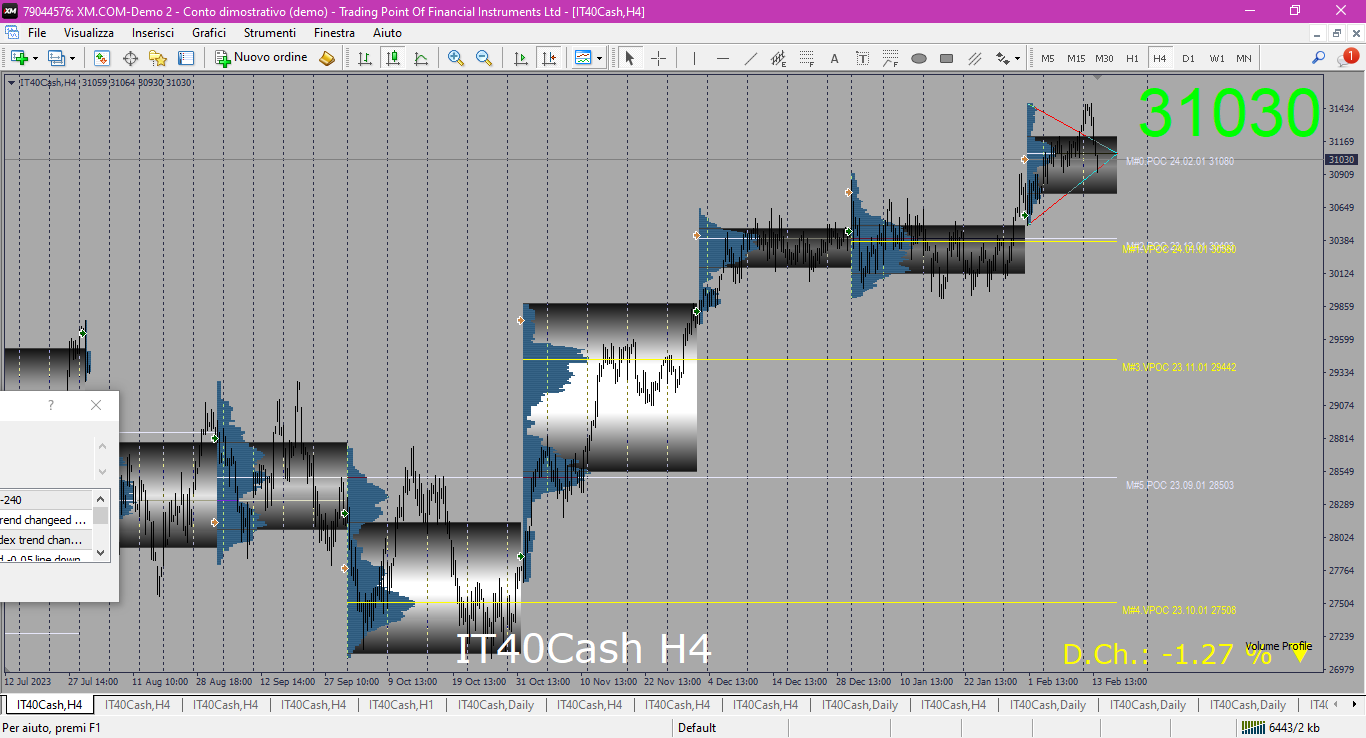This screenshot has width=1366, height=738.
Task: Open the Market Watch window icon
Action: [102, 58]
